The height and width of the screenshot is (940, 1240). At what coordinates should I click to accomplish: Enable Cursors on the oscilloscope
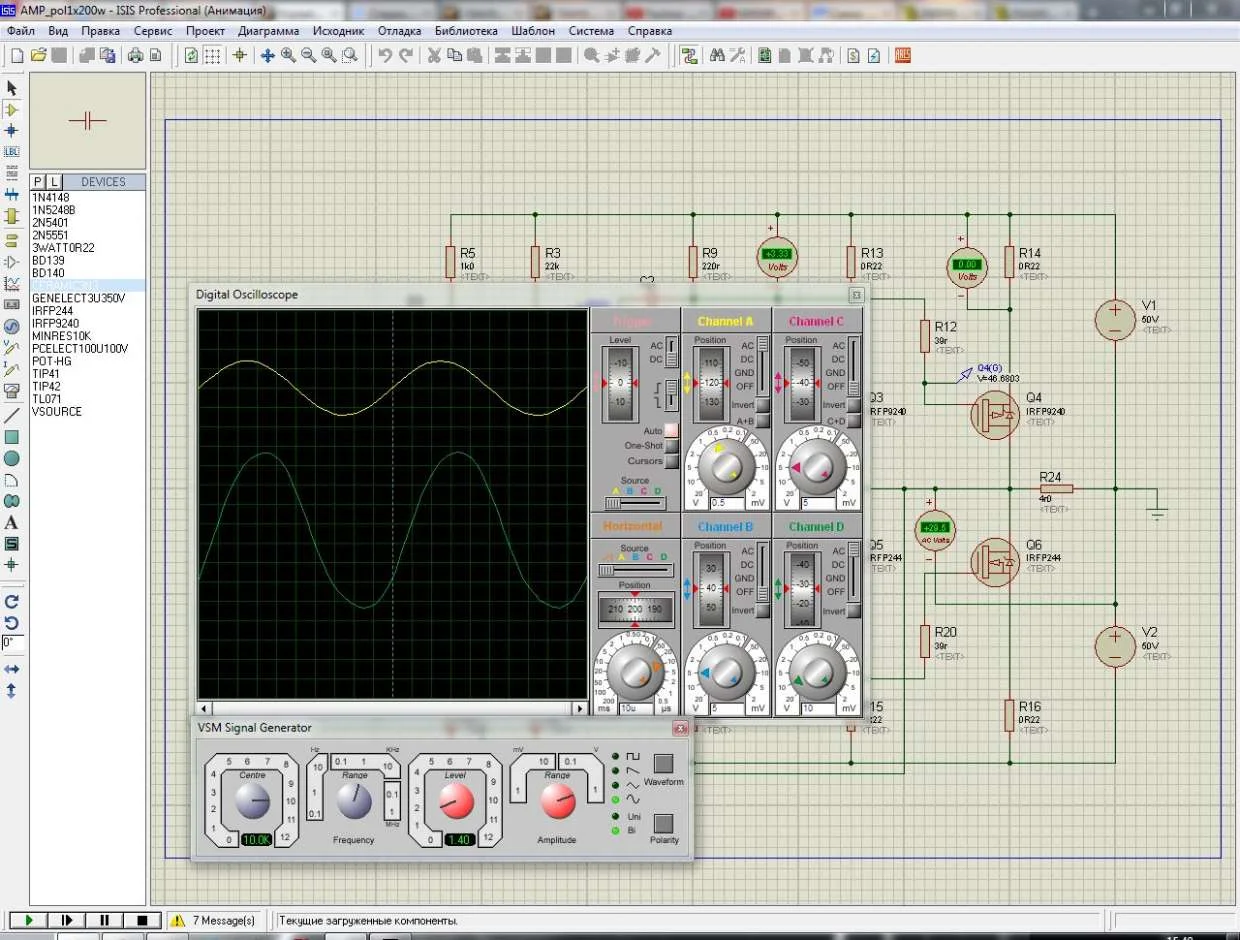(671, 461)
